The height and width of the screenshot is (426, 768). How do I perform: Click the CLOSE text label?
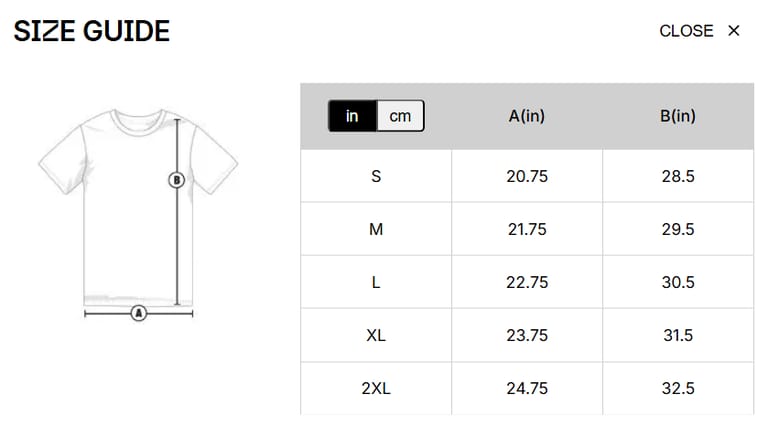[686, 31]
